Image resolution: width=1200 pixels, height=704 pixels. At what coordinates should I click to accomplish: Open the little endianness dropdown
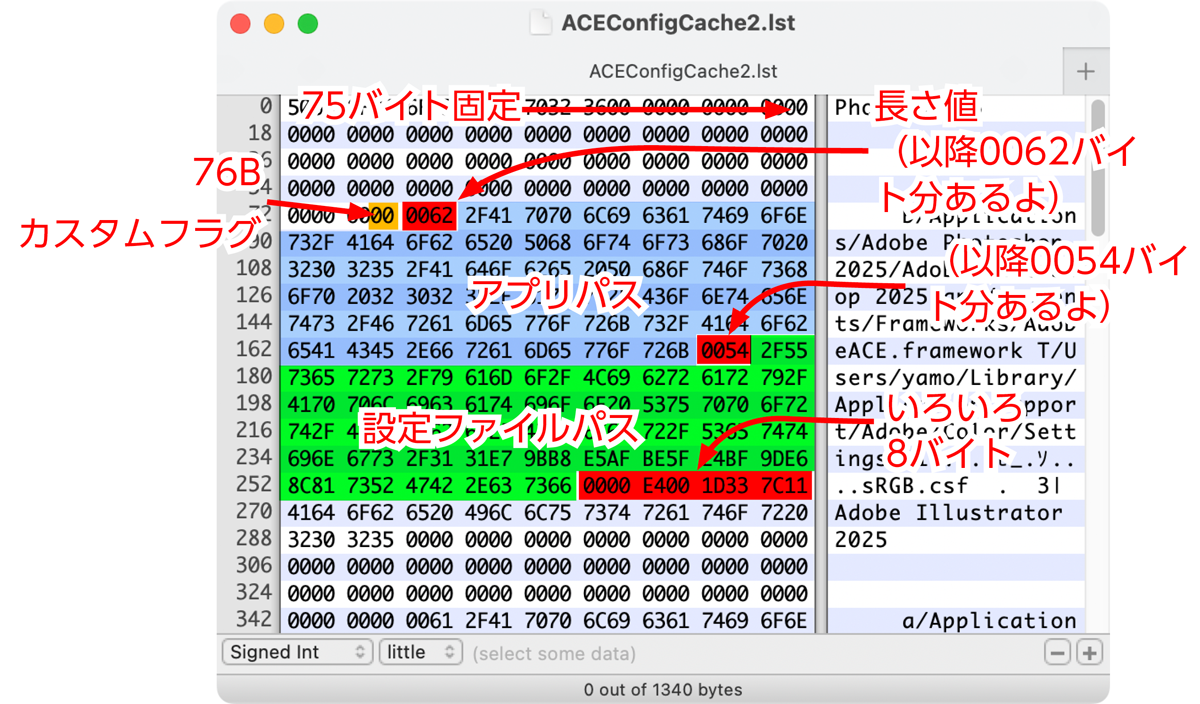[420, 653]
